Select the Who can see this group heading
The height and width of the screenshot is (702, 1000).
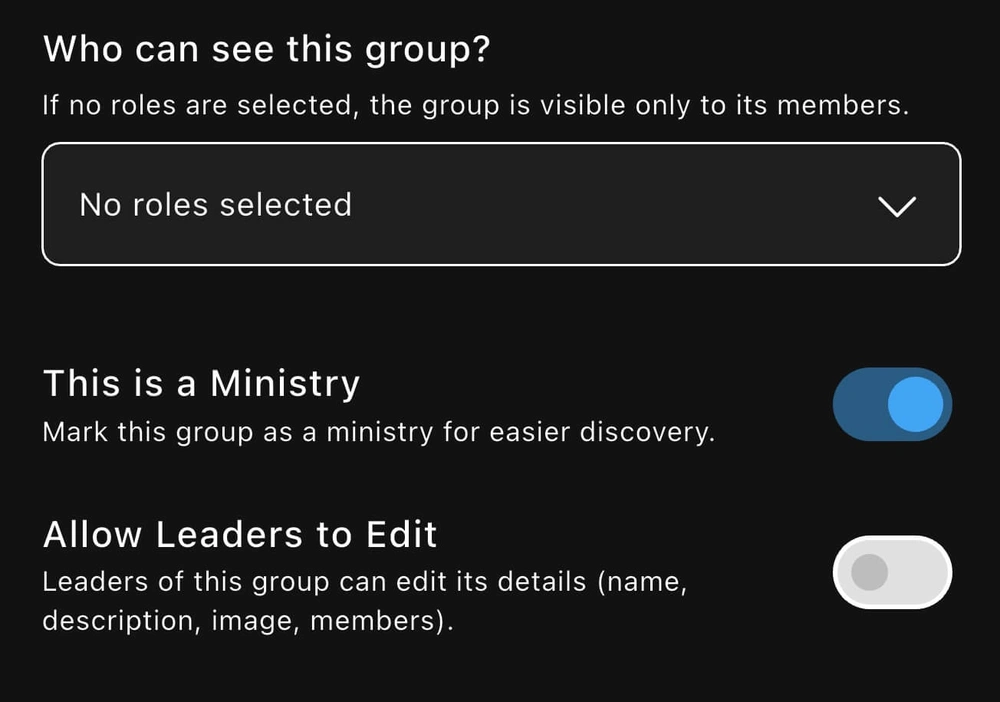click(x=265, y=48)
